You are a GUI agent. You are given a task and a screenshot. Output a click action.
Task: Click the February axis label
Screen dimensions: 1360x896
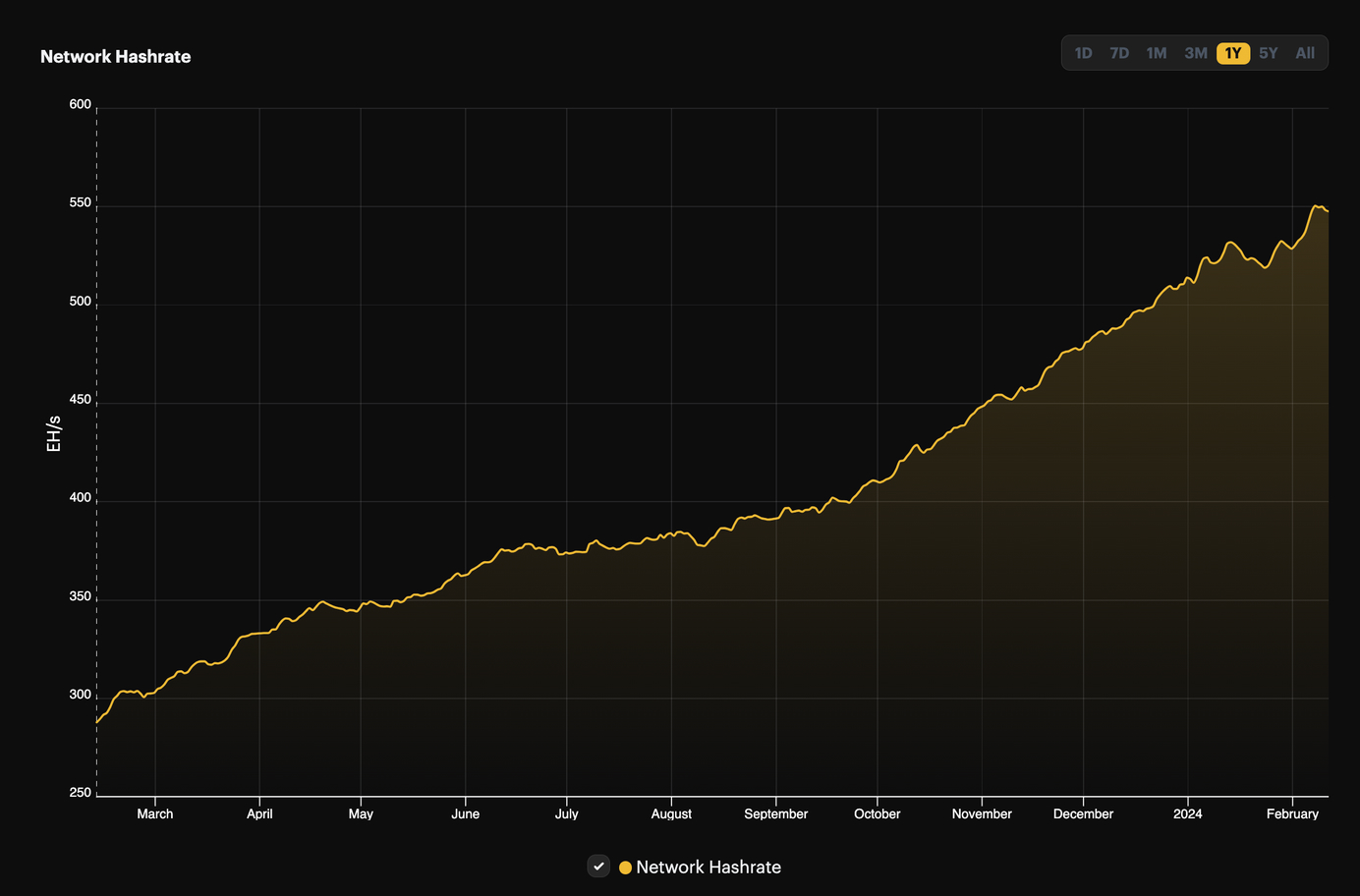click(1292, 813)
